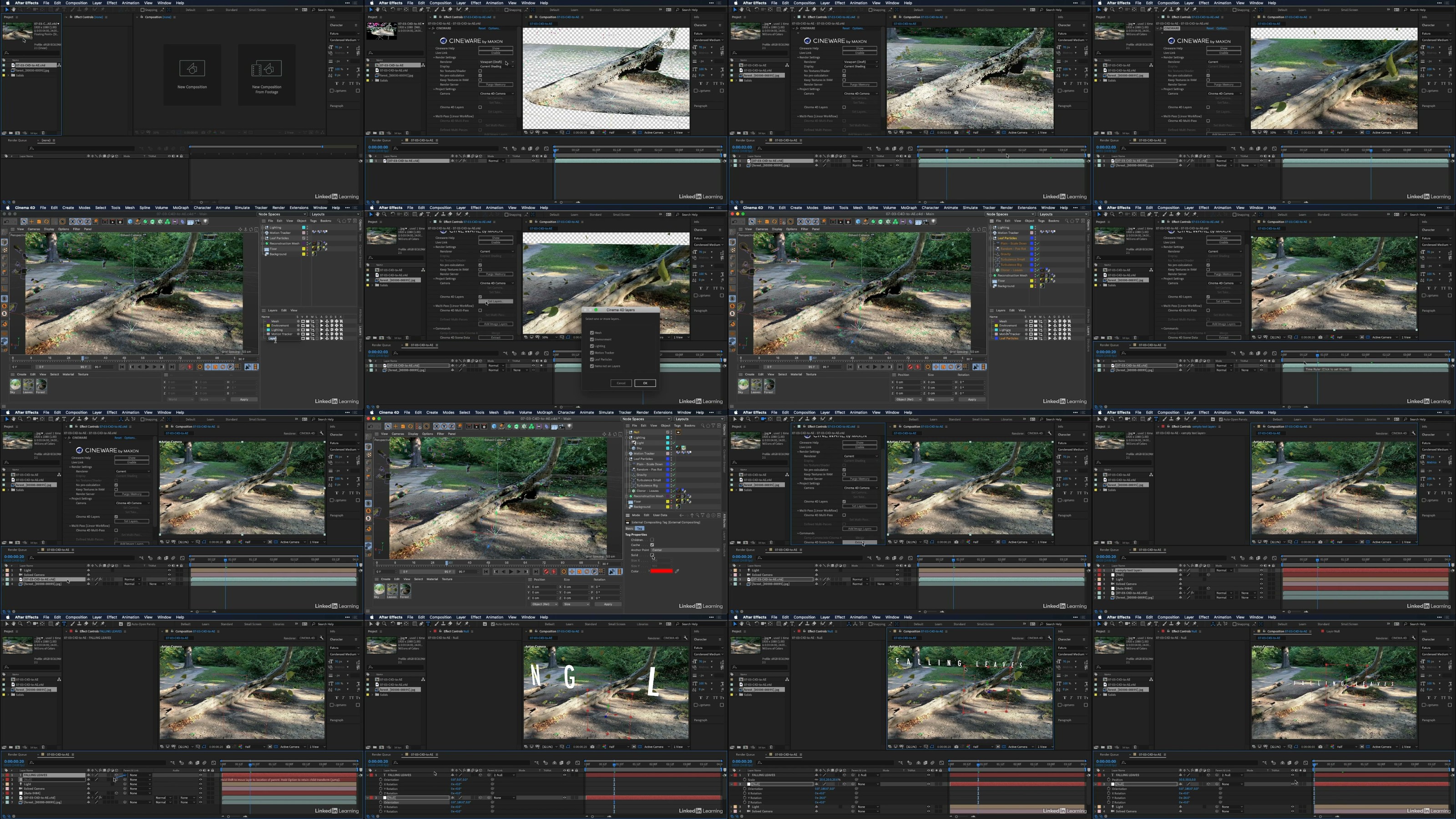
Task: Click new folder icon in Composition (none) frame
Action: click(12, 133)
